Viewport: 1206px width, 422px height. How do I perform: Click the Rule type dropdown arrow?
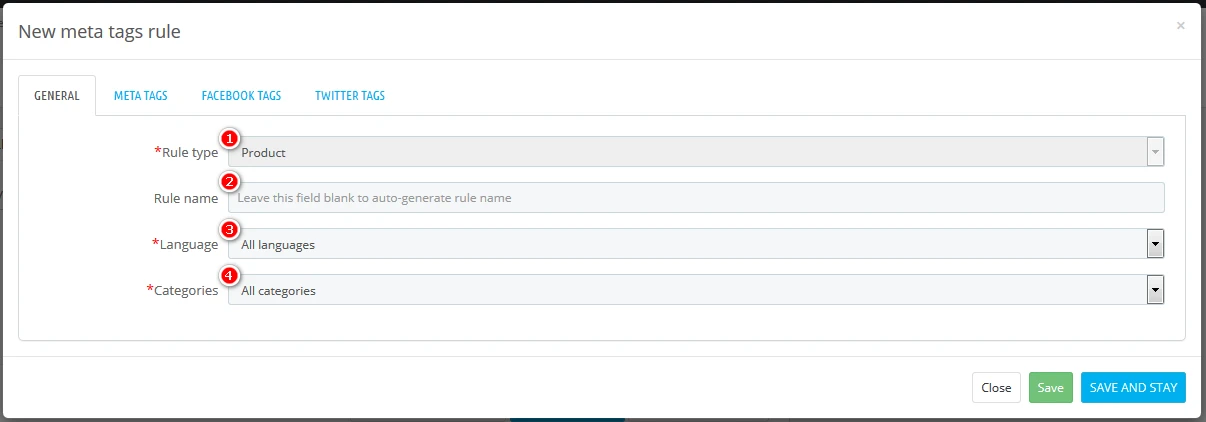click(x=1155, y=152)
